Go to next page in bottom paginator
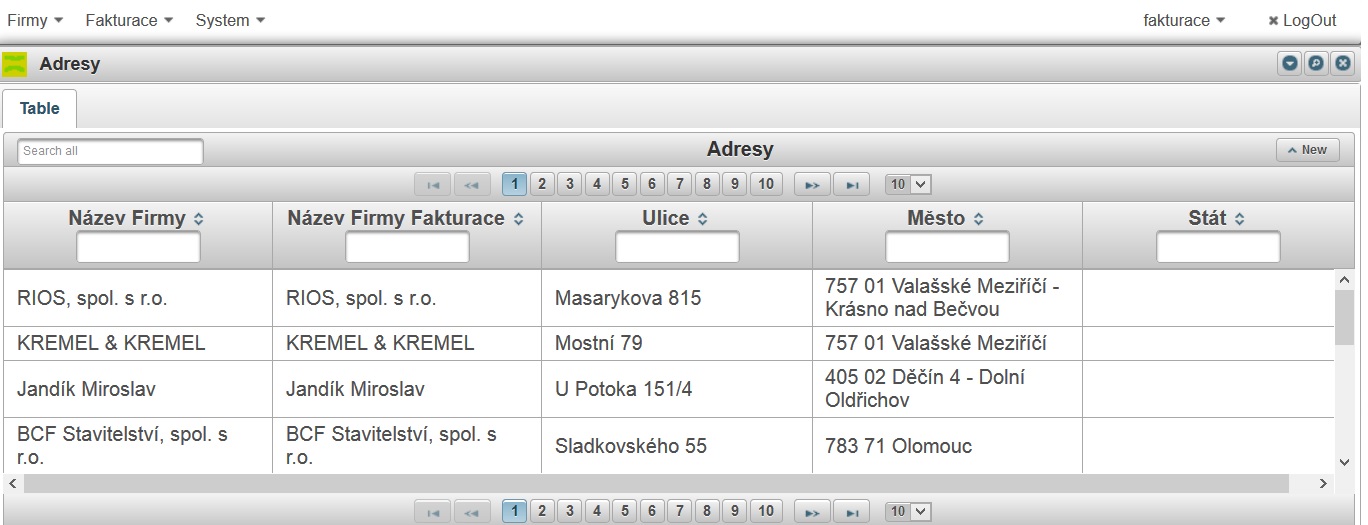The height and width of the screenshot is (525, 1368). point(812,511)
